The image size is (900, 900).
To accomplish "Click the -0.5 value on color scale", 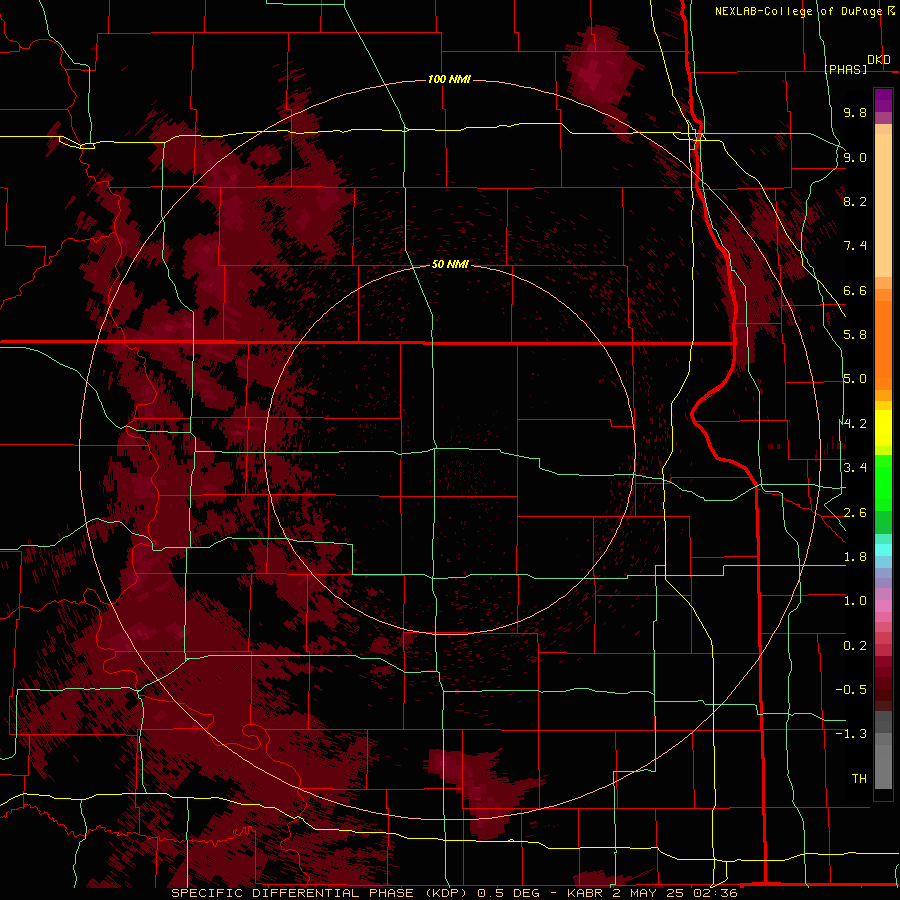I will point(851,690).
